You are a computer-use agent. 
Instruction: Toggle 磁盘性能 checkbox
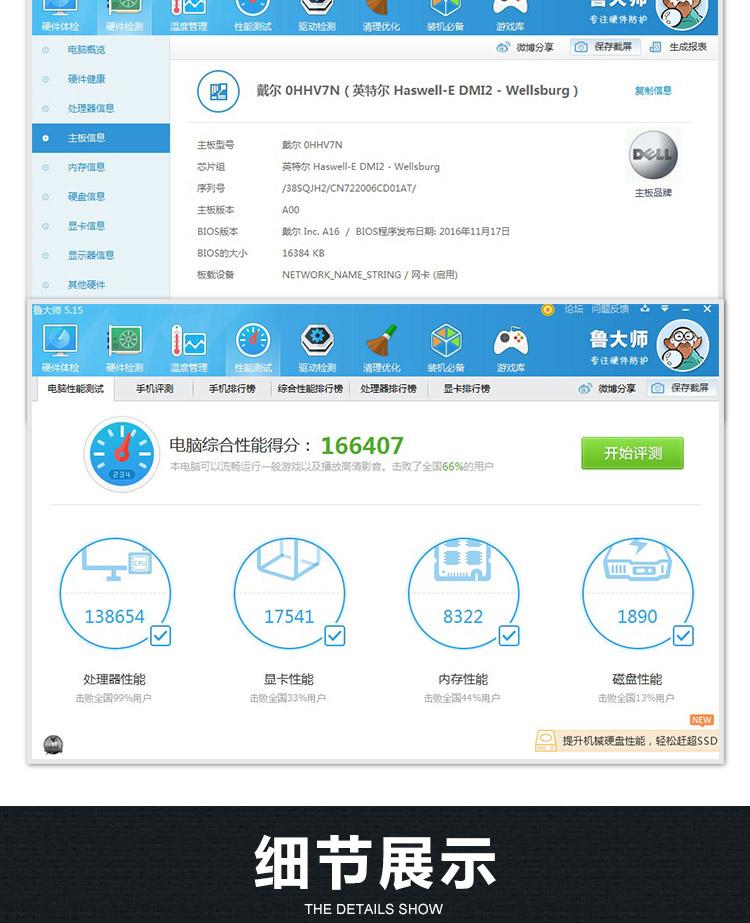coord(683,636)
